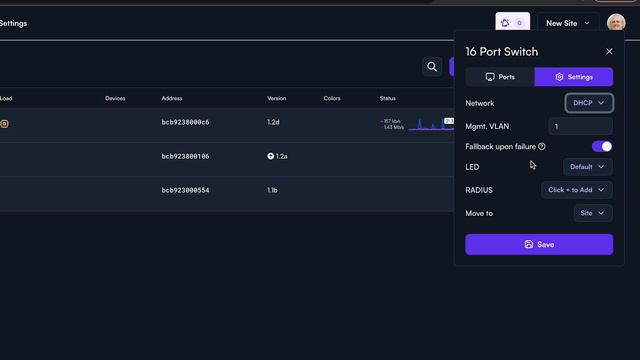Click the help icon beside Fallback upon failure
Image resolution: width=640 pixels, height=360 pixels.
click(542, 147)
